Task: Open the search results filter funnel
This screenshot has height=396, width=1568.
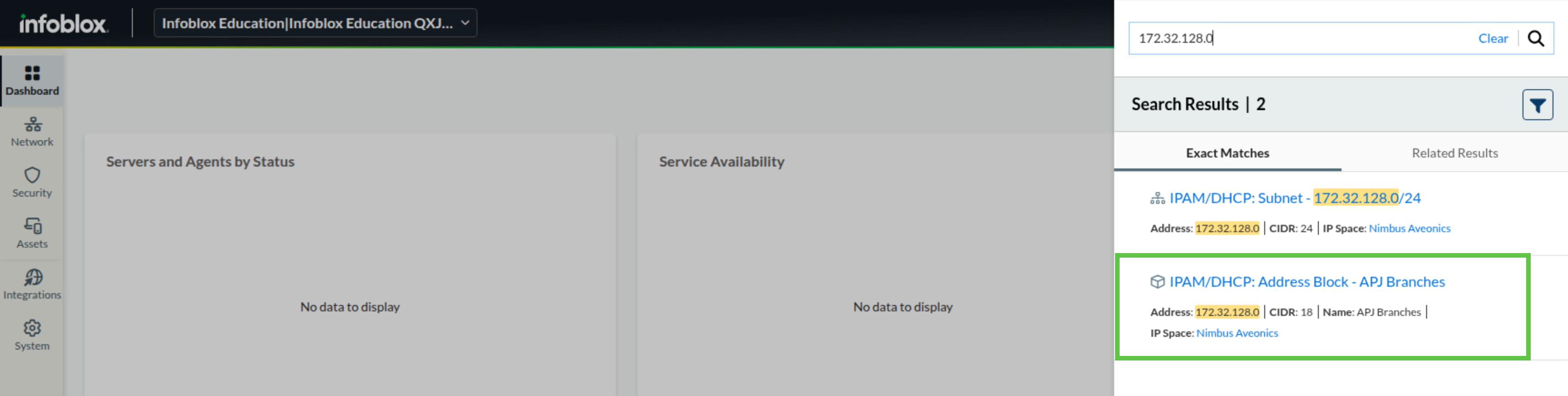Action: [x=1538, y=105]
